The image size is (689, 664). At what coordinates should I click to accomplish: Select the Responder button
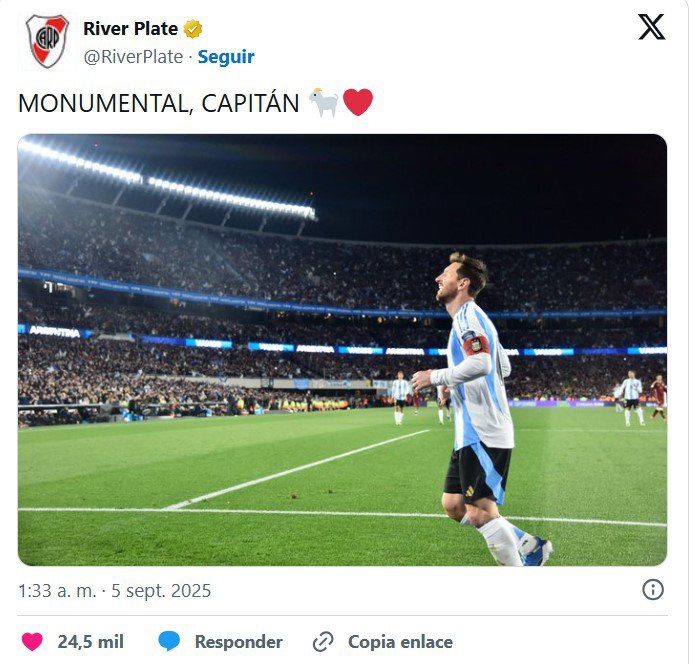[x=238, y=642]
